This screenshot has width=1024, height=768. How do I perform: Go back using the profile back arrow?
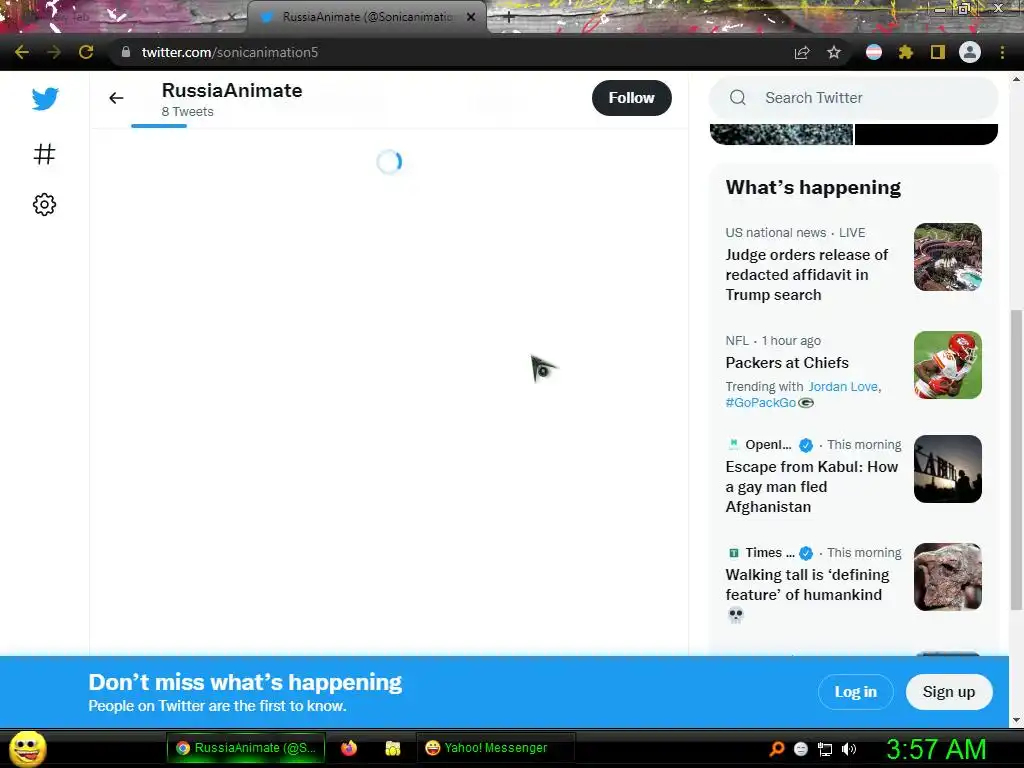[116, 98]
